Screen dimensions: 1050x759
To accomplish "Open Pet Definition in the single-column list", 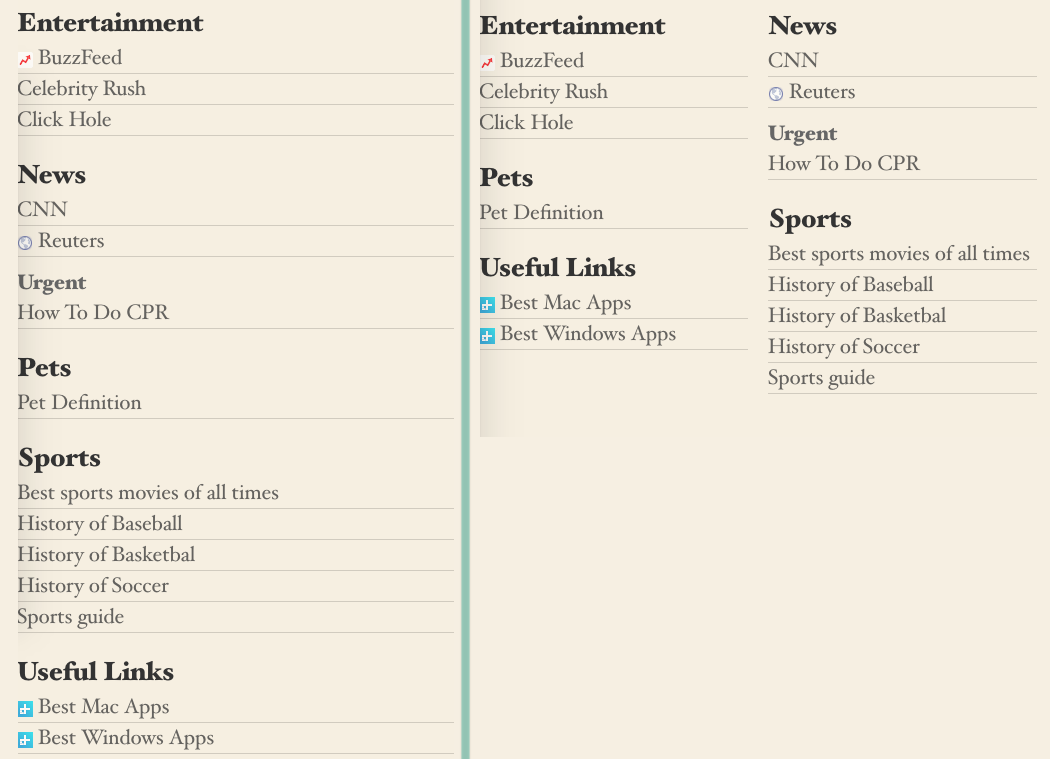I will pos(80,402).
